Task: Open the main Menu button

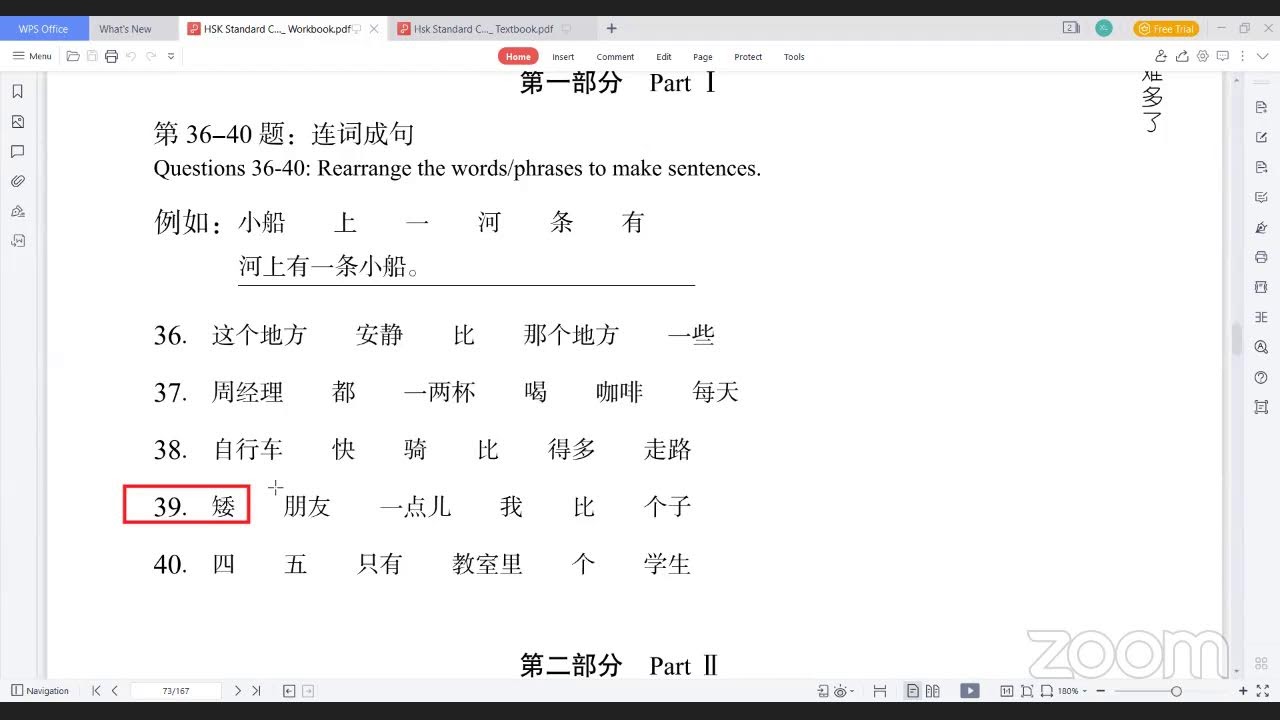Action: pos(32,56)
